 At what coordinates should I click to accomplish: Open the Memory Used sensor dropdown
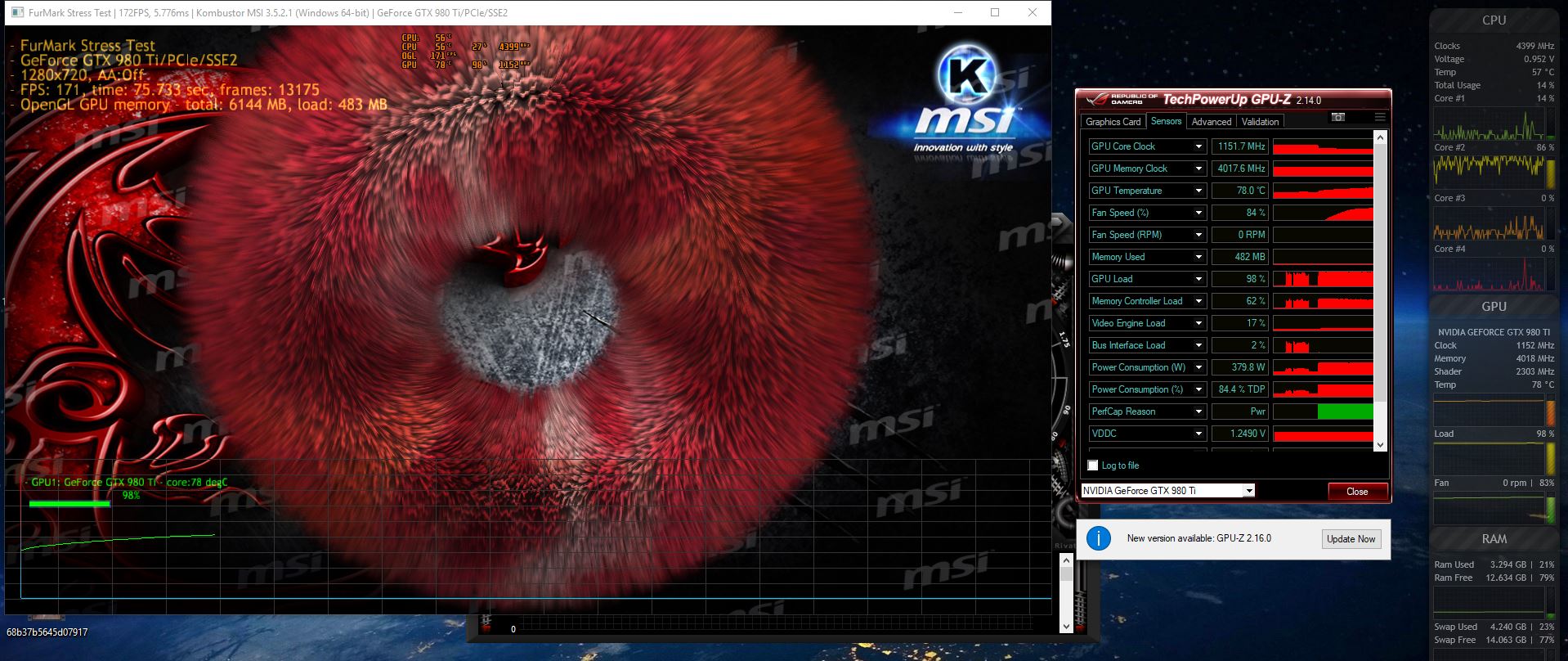pyautogui.click(x=1198, y=257)
